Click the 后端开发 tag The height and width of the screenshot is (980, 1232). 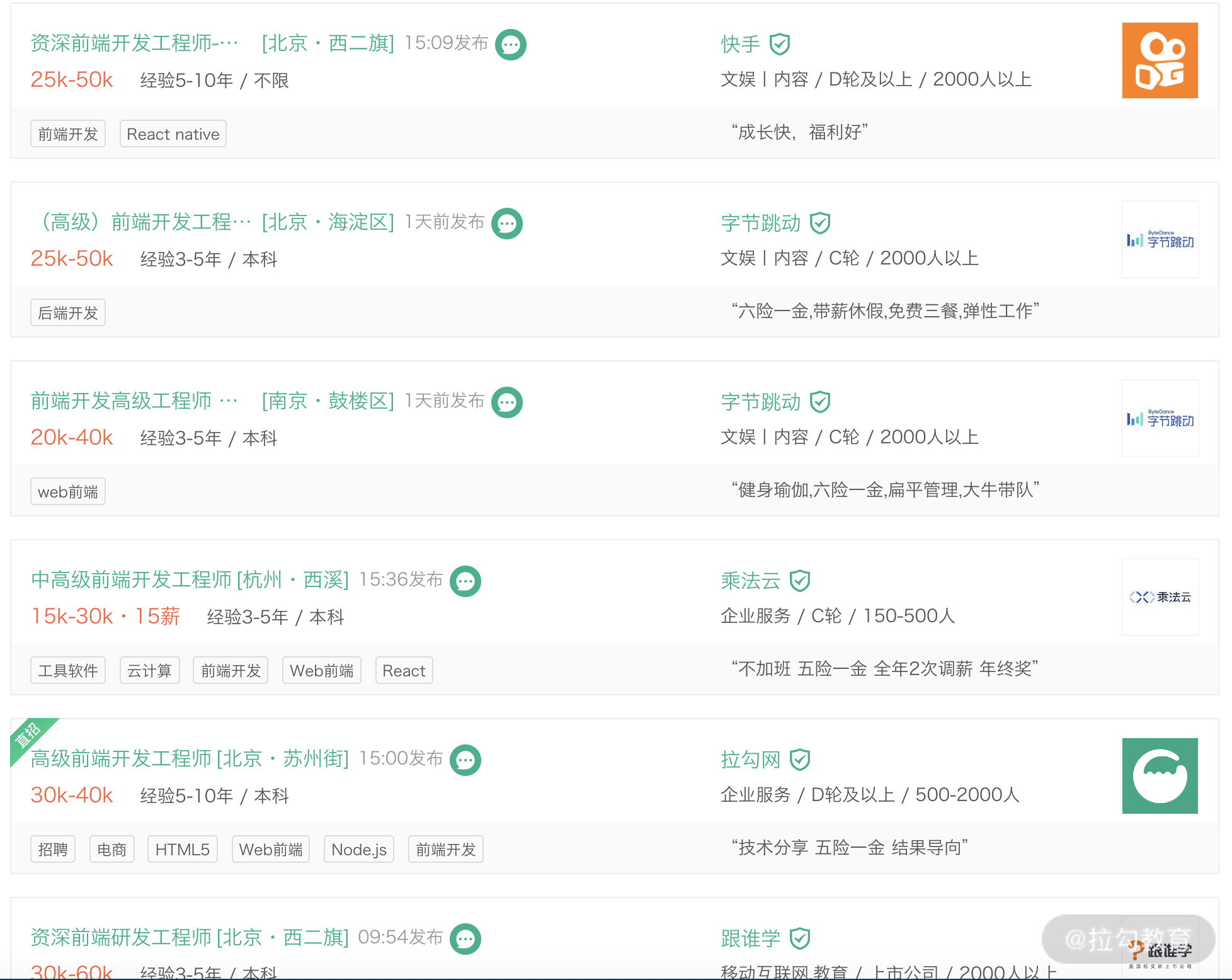(x=67, y=313)
